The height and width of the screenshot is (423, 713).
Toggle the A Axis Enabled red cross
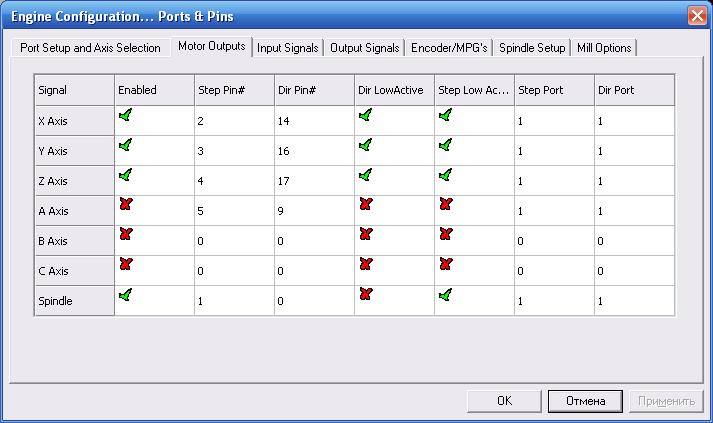coord(125,205)
